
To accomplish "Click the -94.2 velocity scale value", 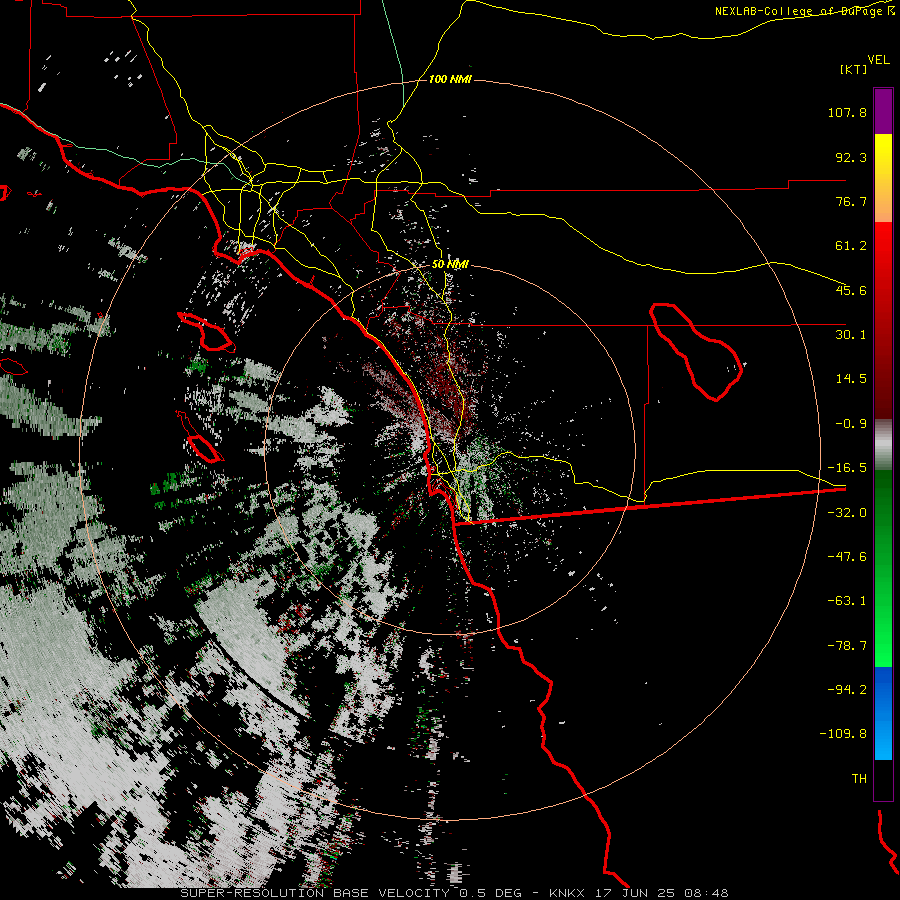I will pos(847,689).
